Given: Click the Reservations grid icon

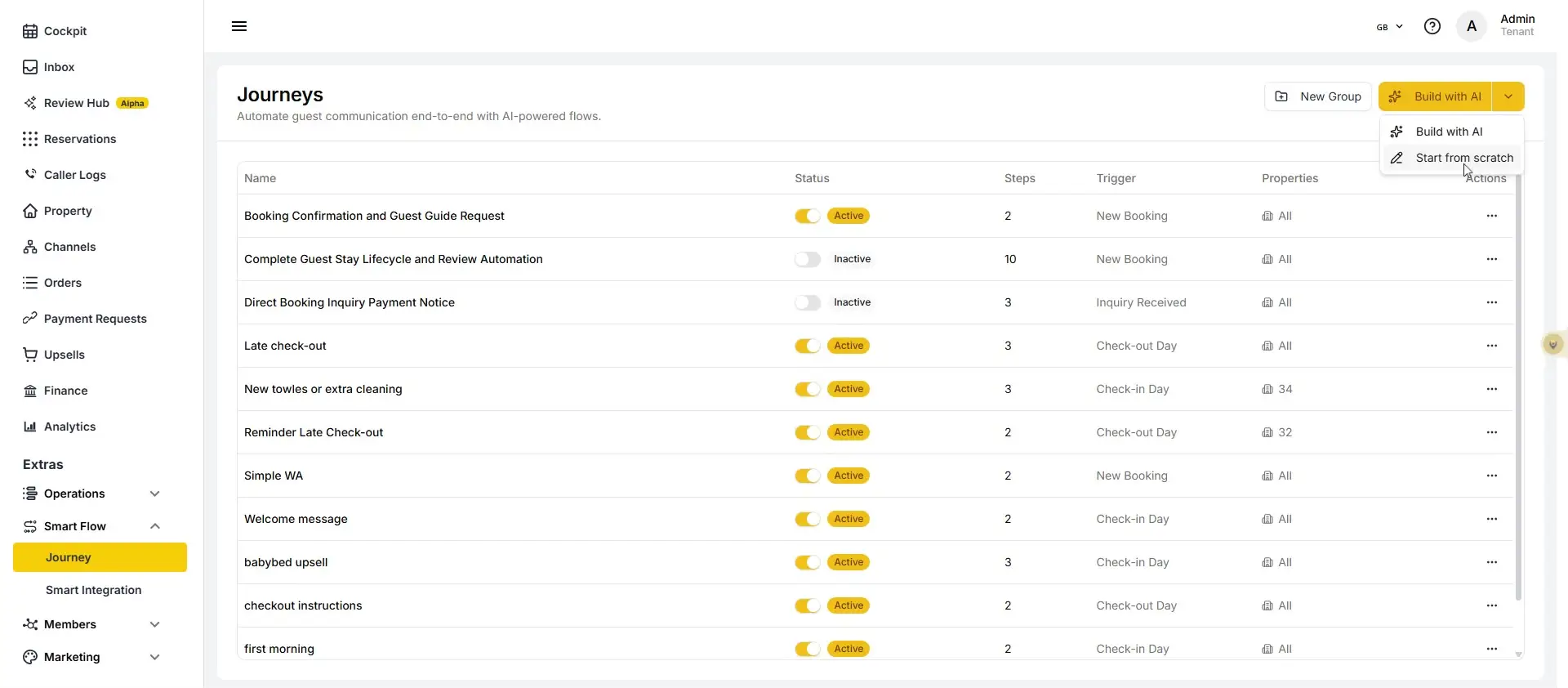Looking at the screenshot, I should (x=30, y=139).
